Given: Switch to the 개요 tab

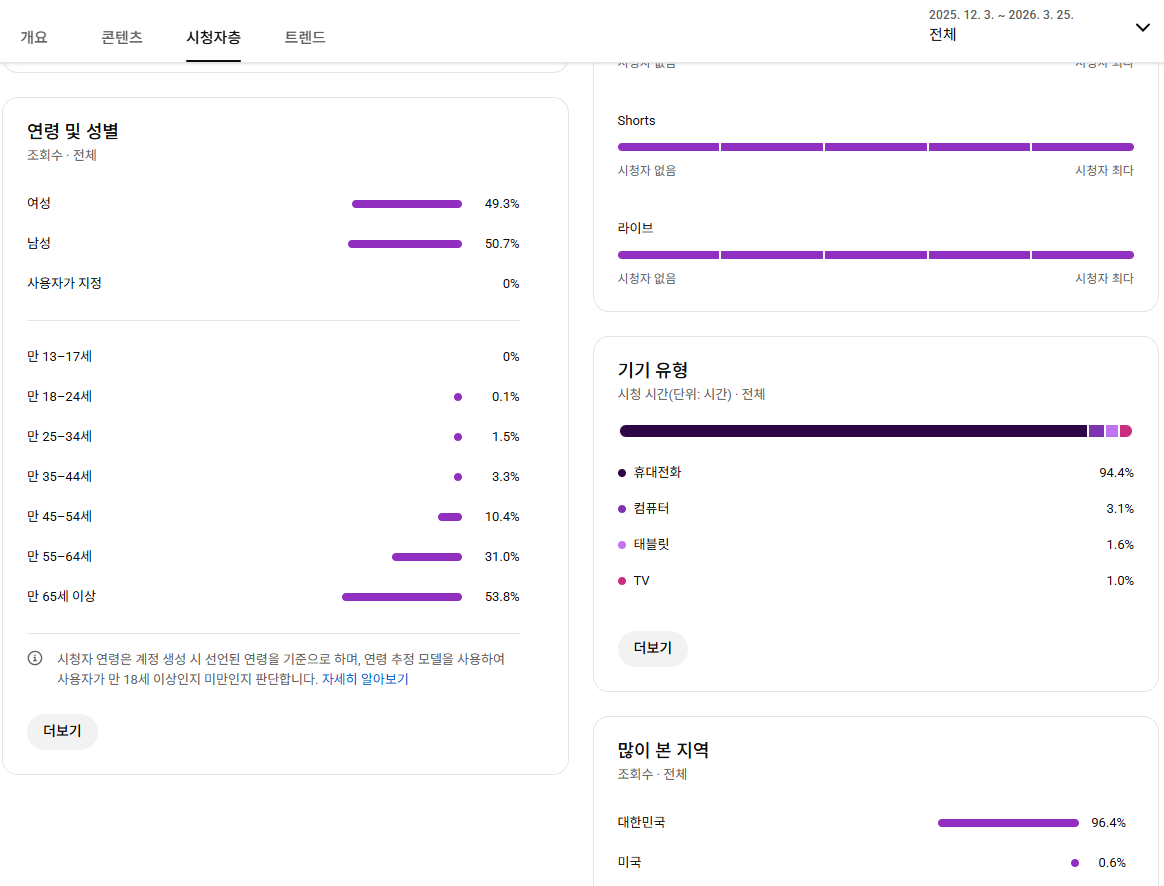Looking at the screenshot, I should [x=34, y=37].
